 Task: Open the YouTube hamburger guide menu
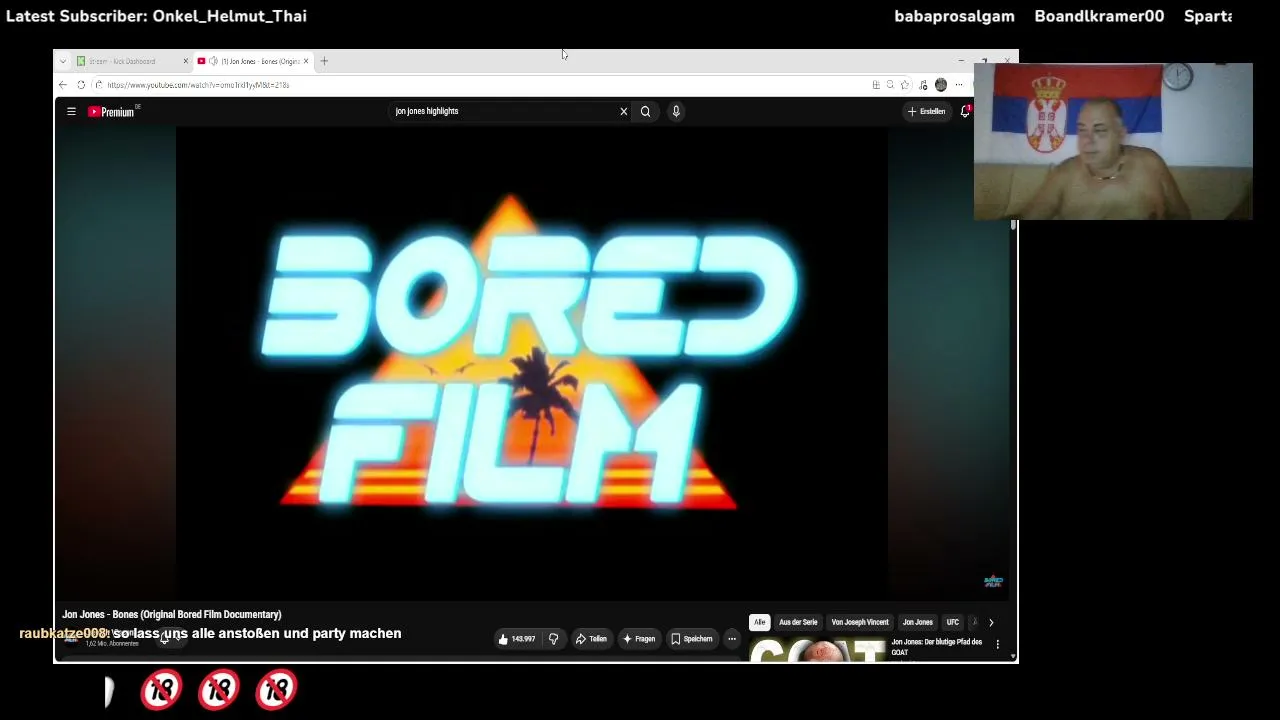point(71,111)
